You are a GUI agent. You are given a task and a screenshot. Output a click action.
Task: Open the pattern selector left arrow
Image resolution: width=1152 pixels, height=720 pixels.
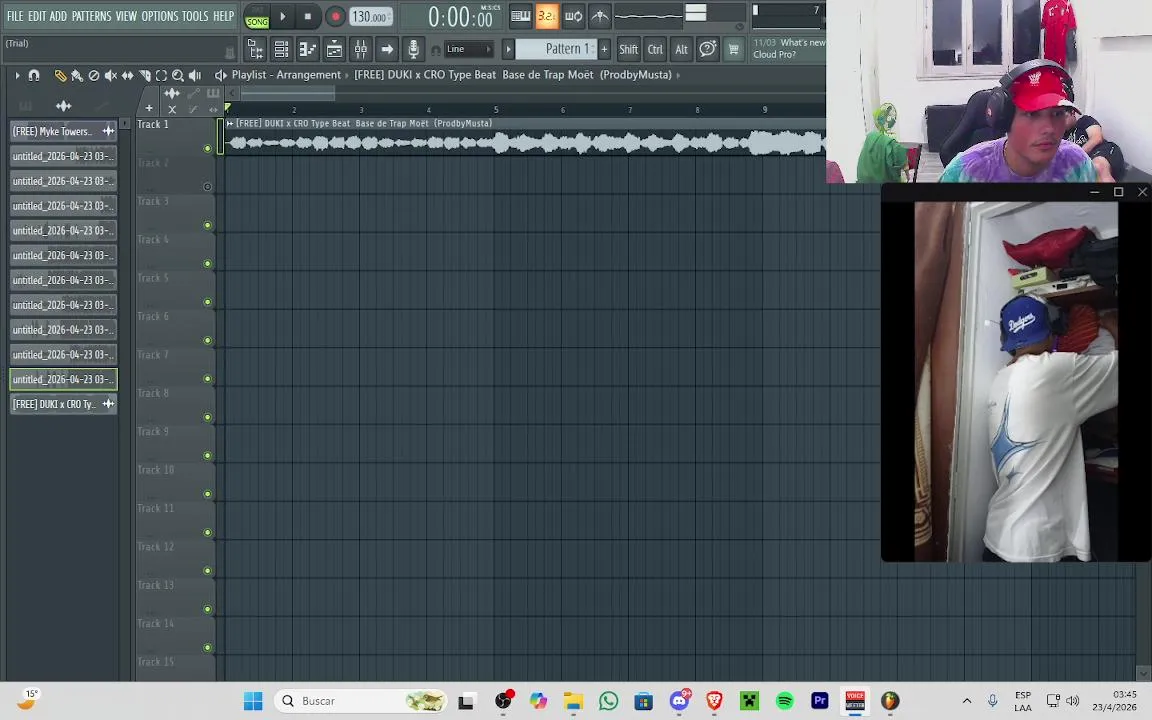[508, 49]
